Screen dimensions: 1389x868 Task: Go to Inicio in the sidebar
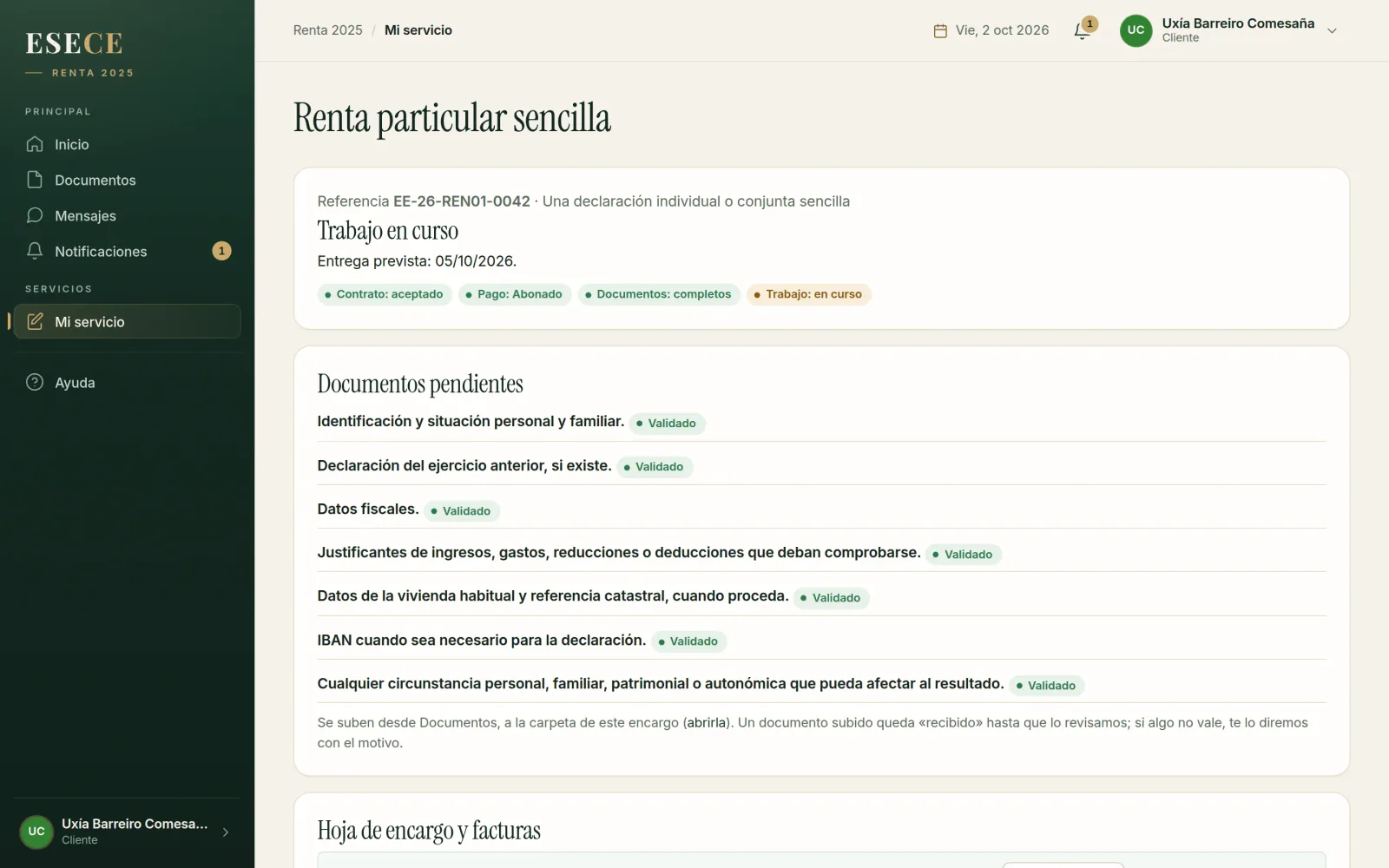coord(127,144)
